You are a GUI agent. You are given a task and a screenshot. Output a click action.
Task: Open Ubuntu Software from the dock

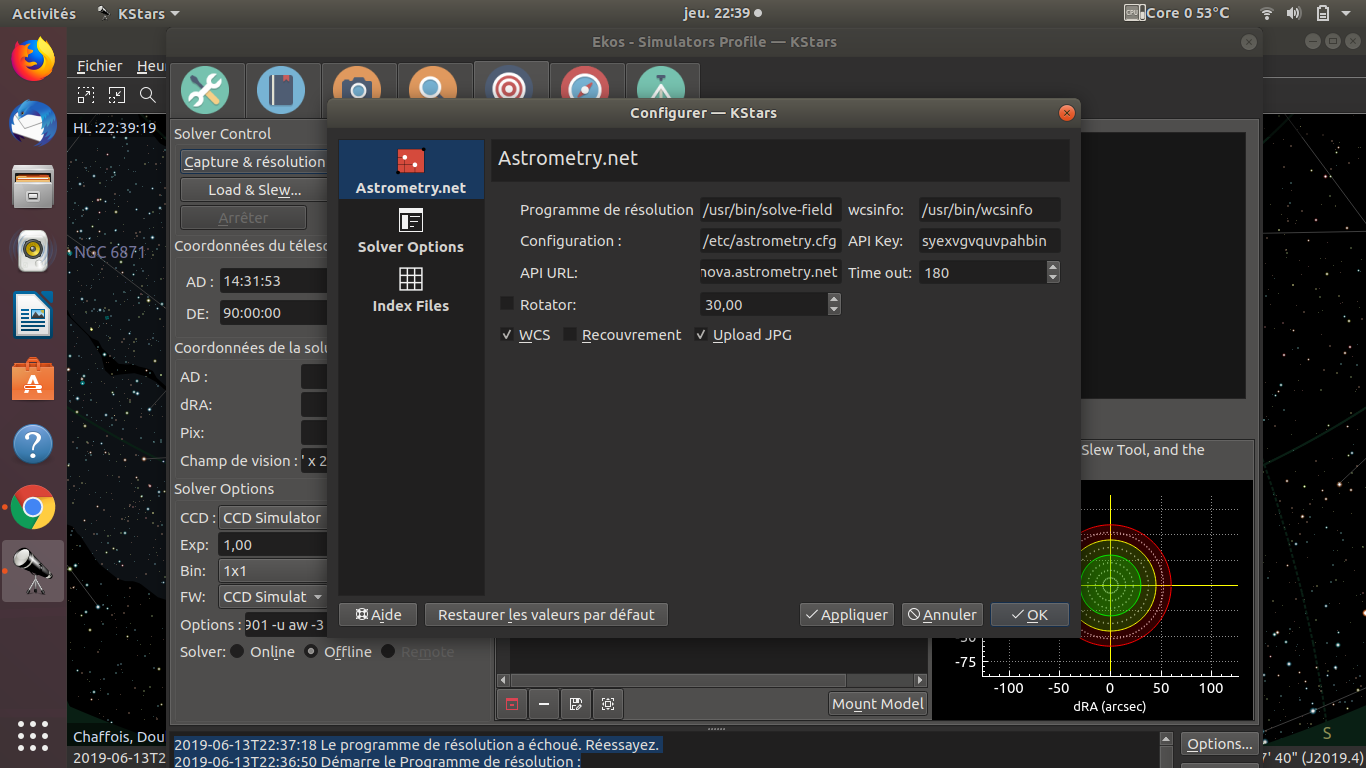[x=33, y=380]
